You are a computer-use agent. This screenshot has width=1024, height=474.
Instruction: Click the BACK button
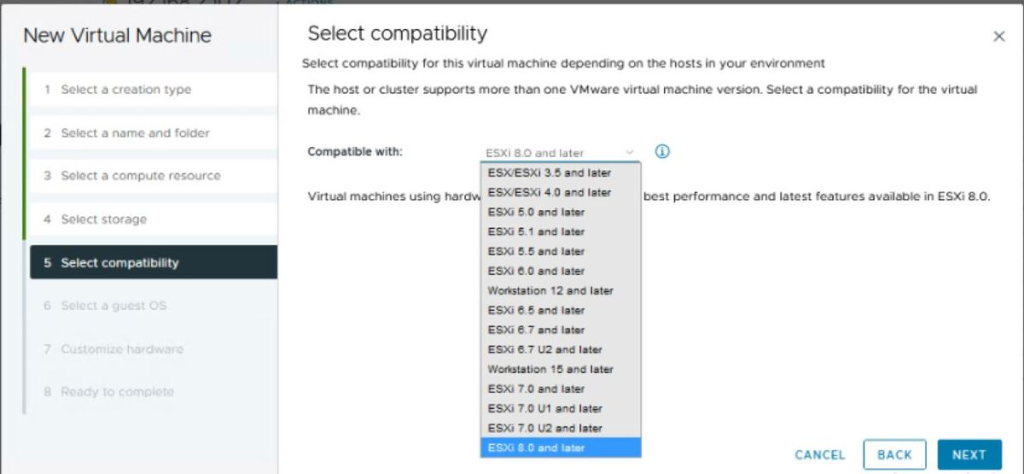894,454
